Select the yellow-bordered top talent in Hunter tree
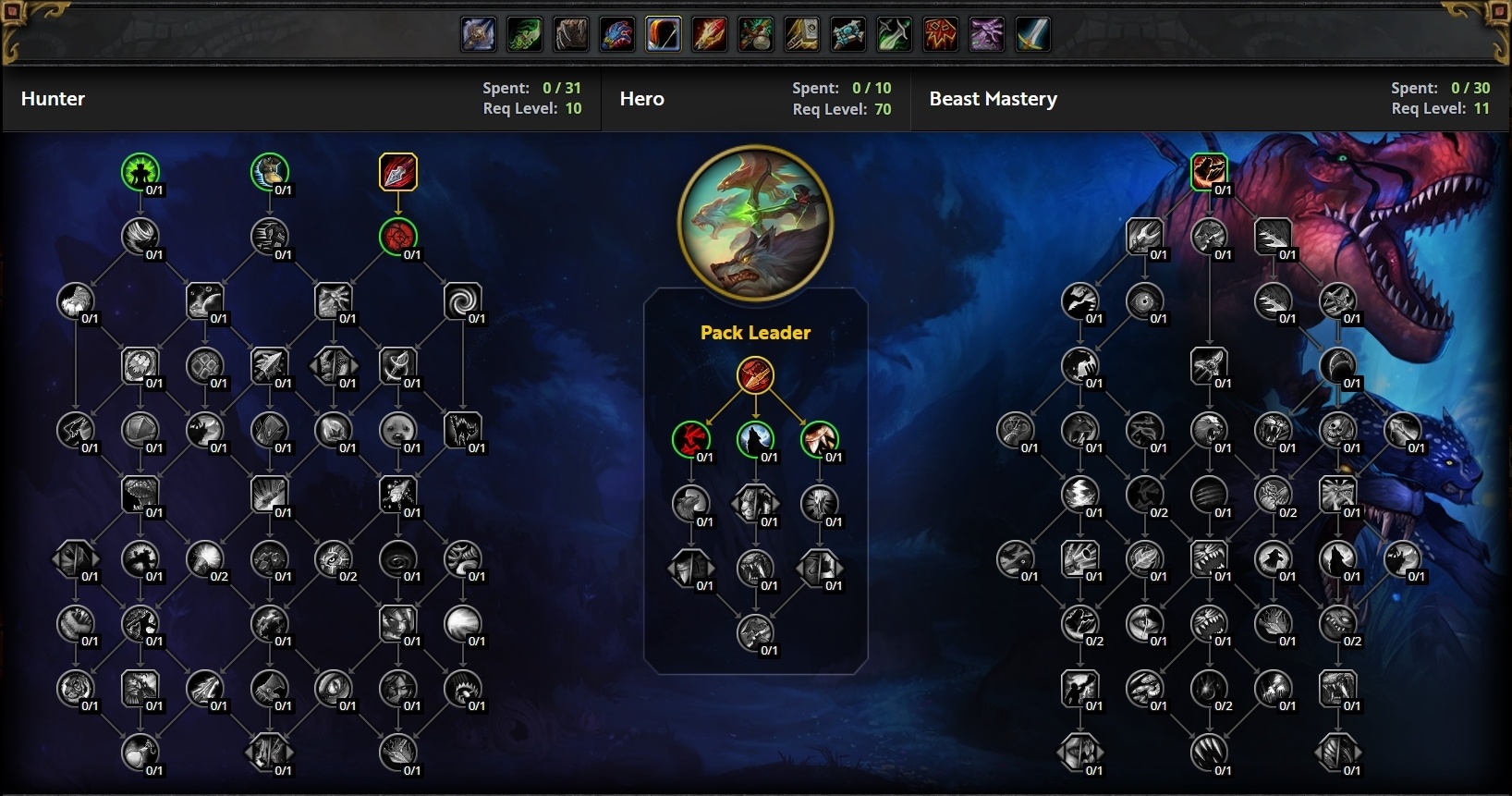The width and height of the screenshot is (1512, 796). tap(398, 172)
